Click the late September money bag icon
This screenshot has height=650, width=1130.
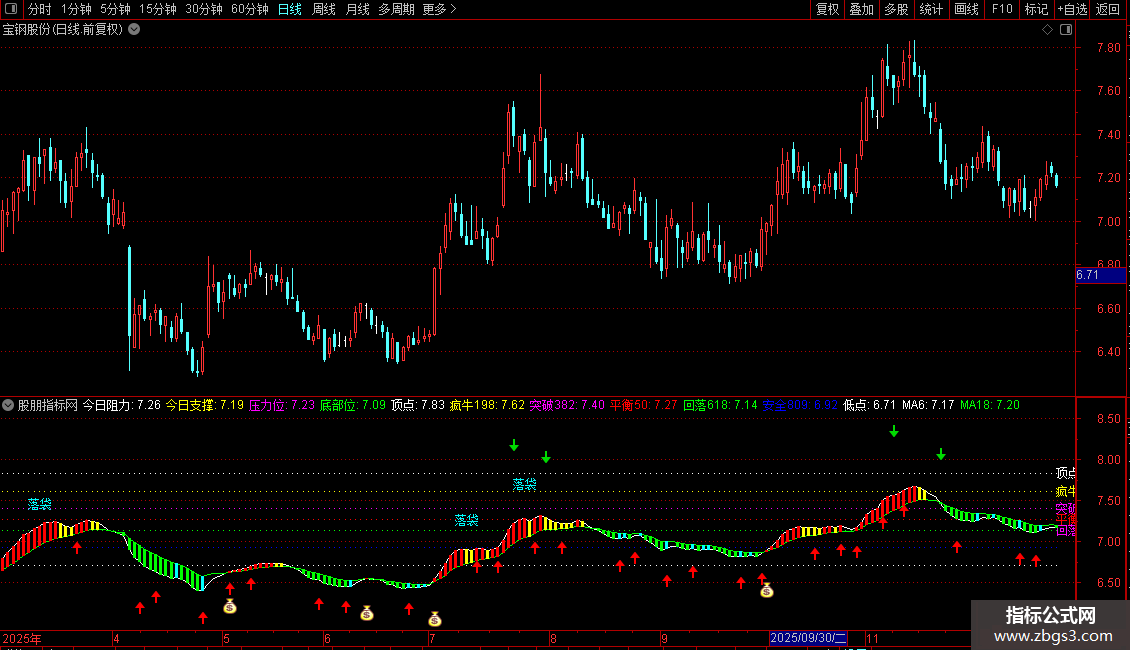pyautogui.click(x=767, y=591)
